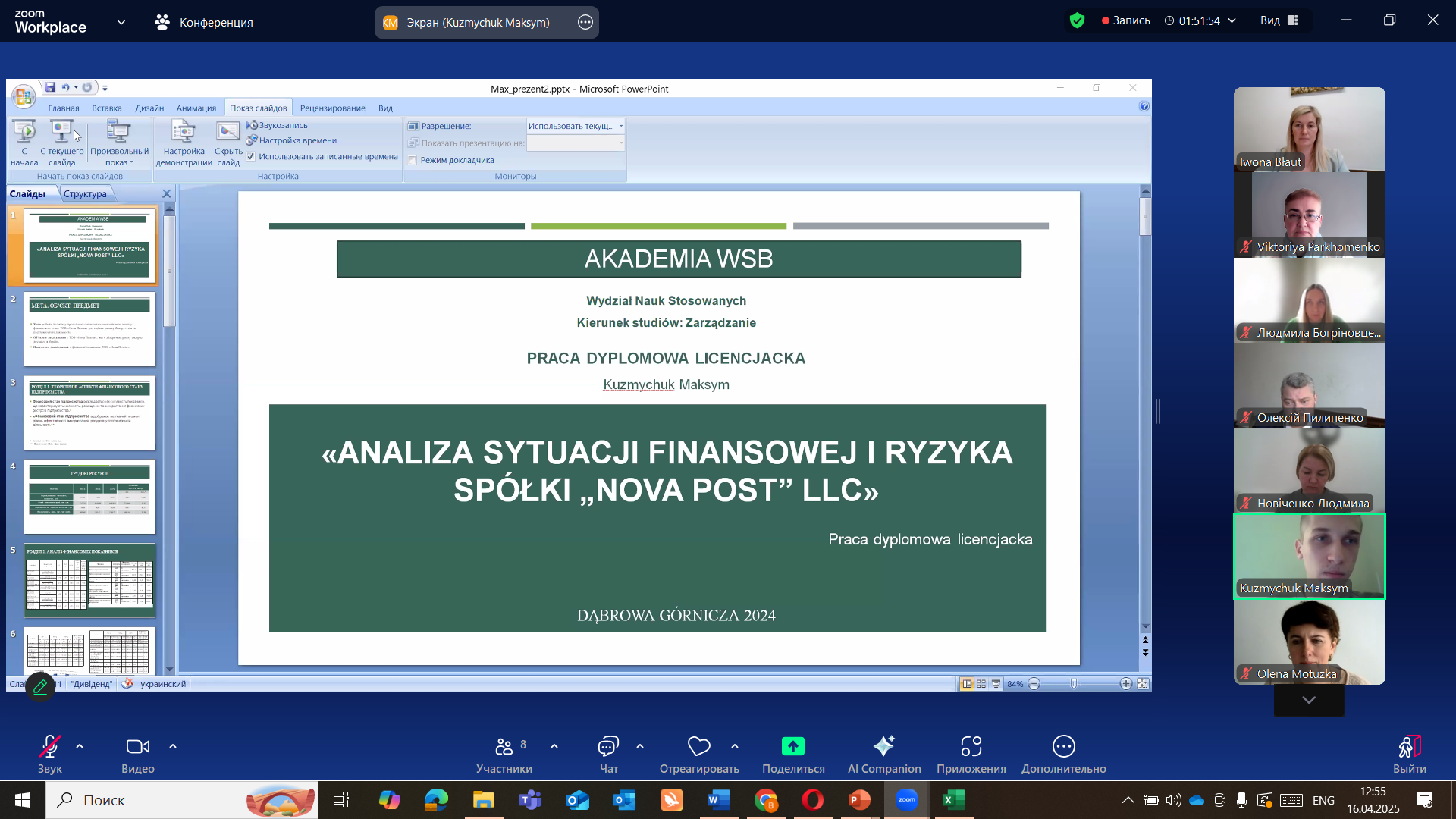The image size is (1456, 819).
Task: Start video using the Видео camera icon
Action: click(137, 747)
